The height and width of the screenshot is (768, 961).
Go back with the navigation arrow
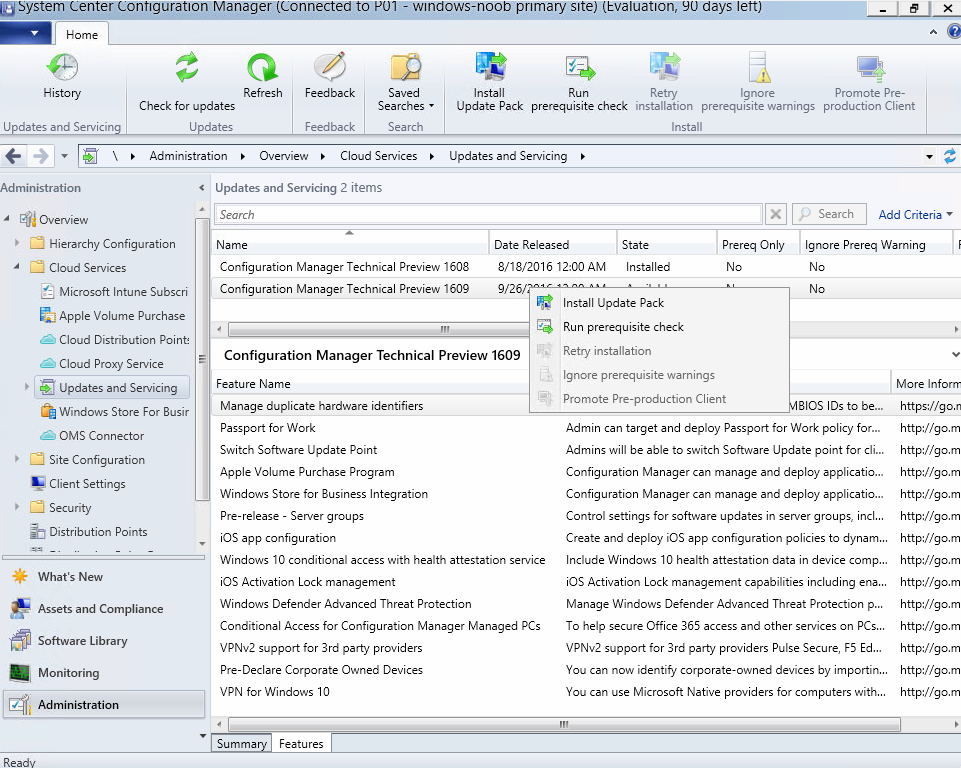pos(13,156)
